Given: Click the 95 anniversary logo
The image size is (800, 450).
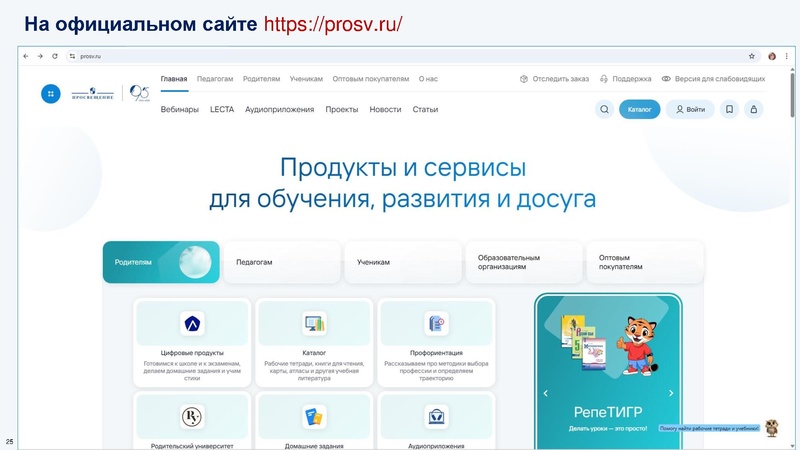Looking at the screenshot, I should coord(139,93).
